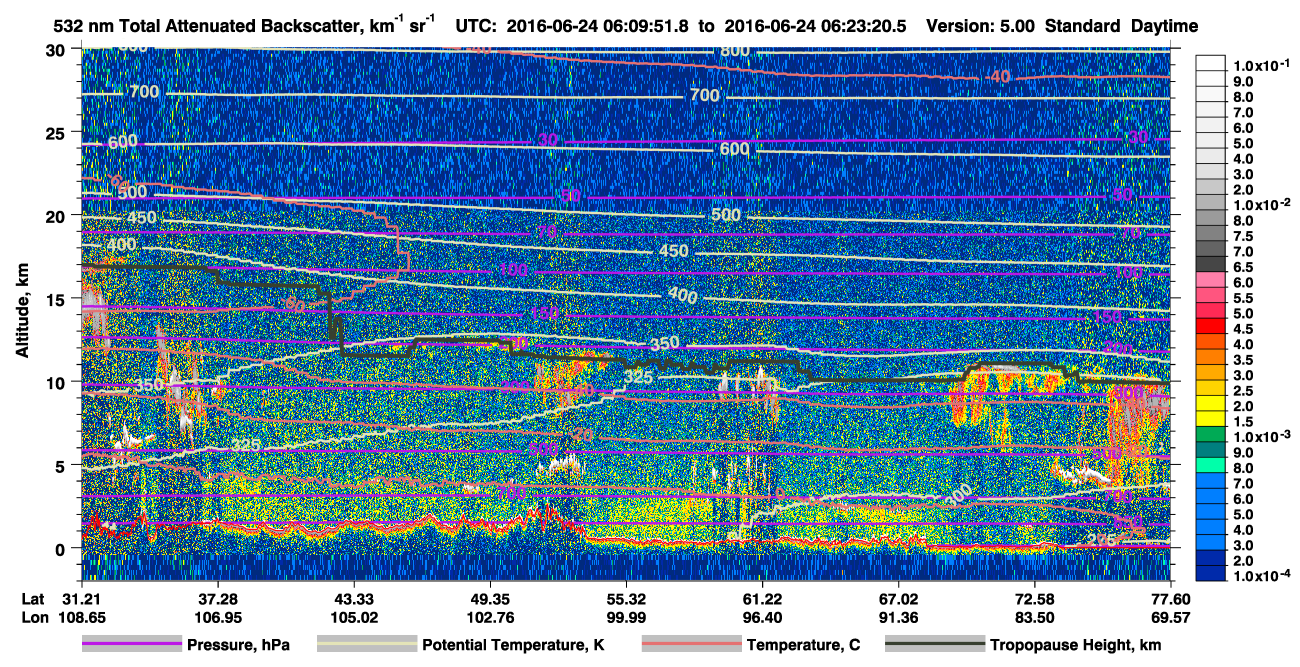The width and height of the screenshot is (1300, 667).
Task: Click the colorbar label 6.5
Action: tap(1244, 267)
